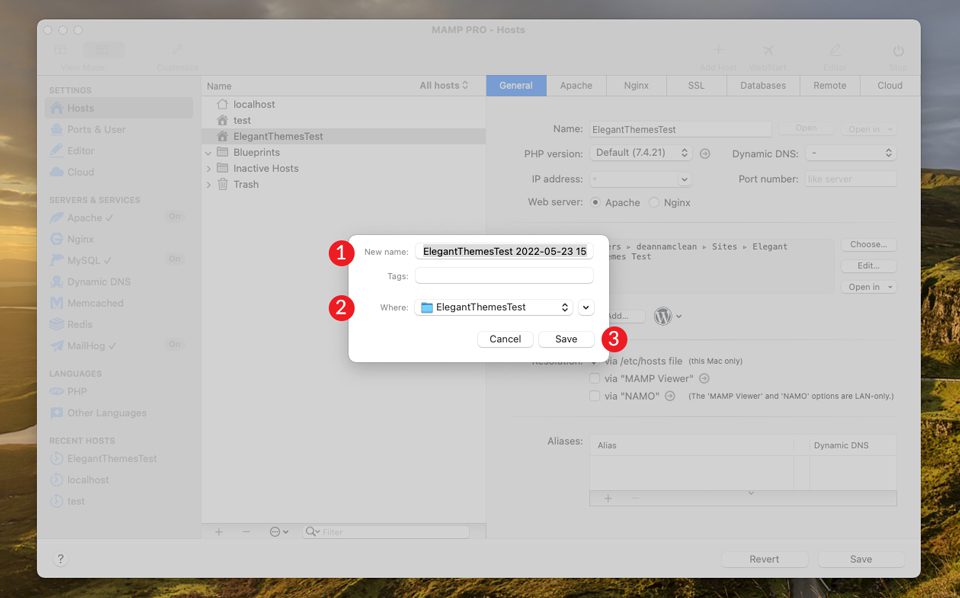Screen dimensions: 960x598
Task: Click the WordPress logo icon
Action: (x=663, y=316)
